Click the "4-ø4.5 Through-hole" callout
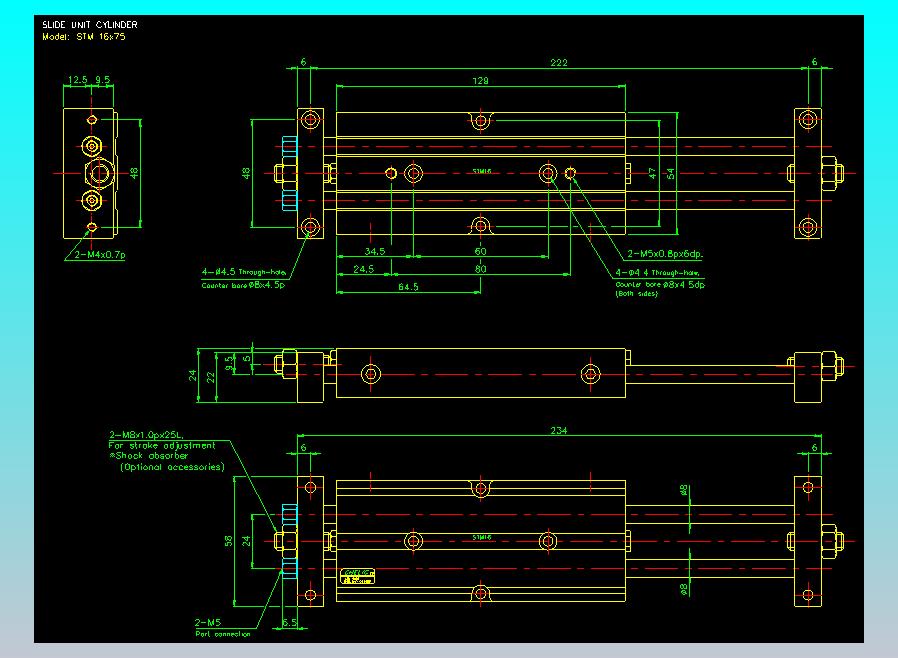Viewport: 898px width, 658px height. [x=242, y=272]
